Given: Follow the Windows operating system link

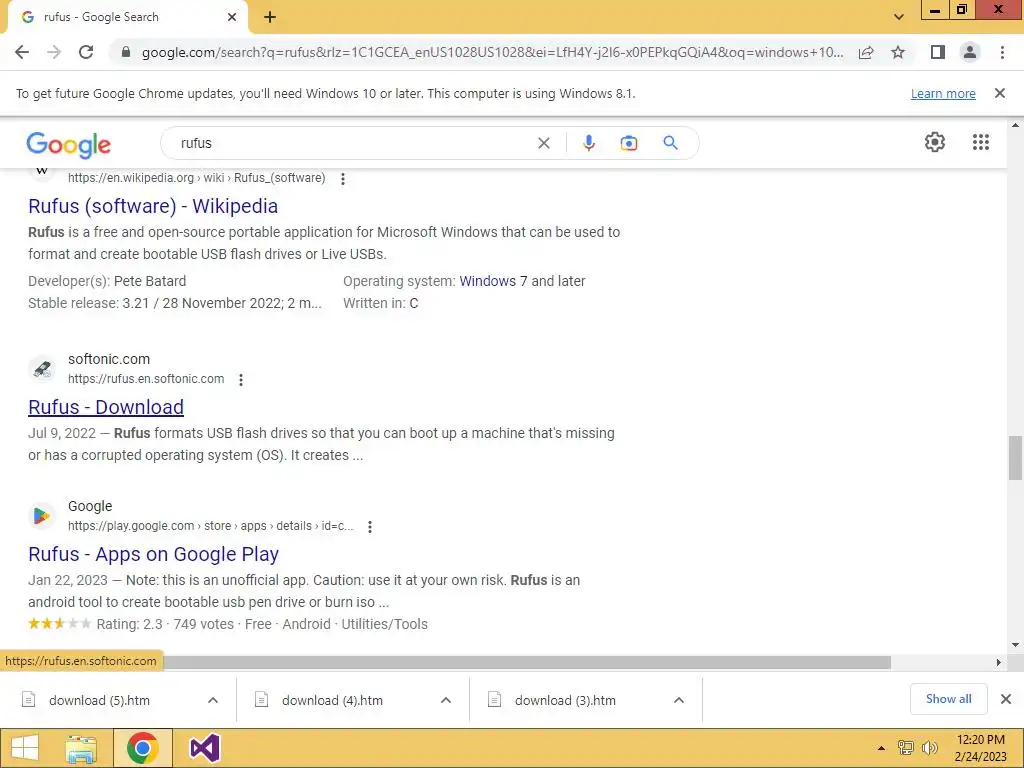Looking at the screenshot, I should [x=492, y=281].
